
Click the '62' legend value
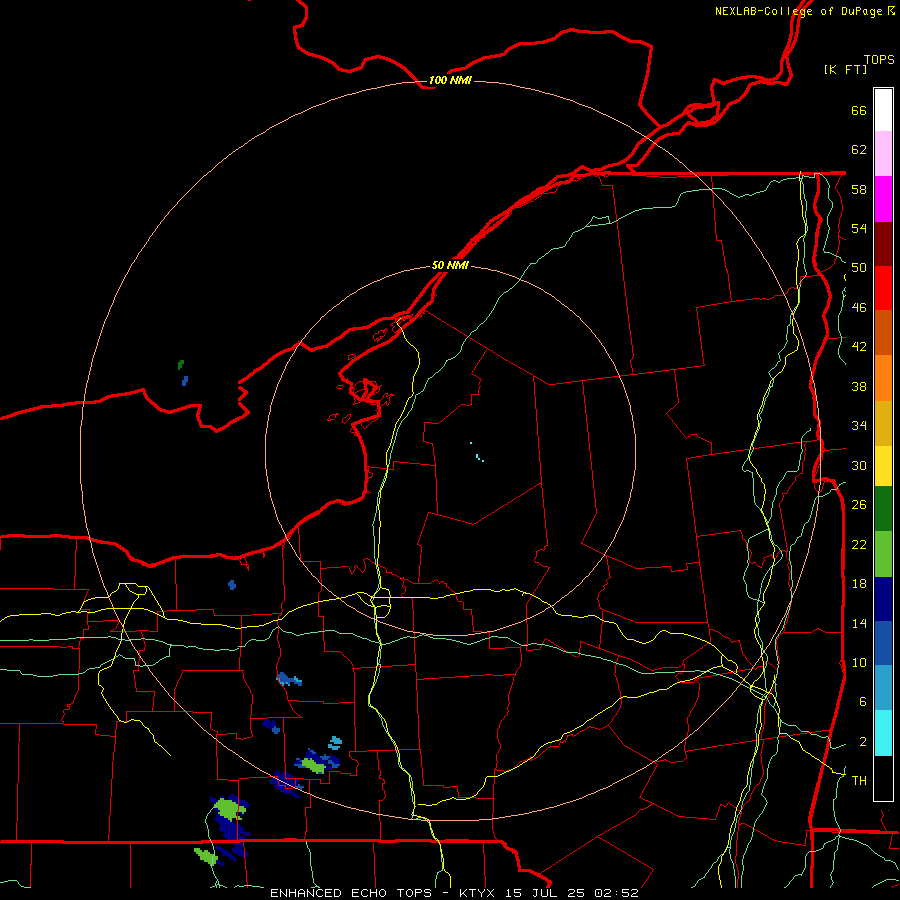(x=859, y=150)
